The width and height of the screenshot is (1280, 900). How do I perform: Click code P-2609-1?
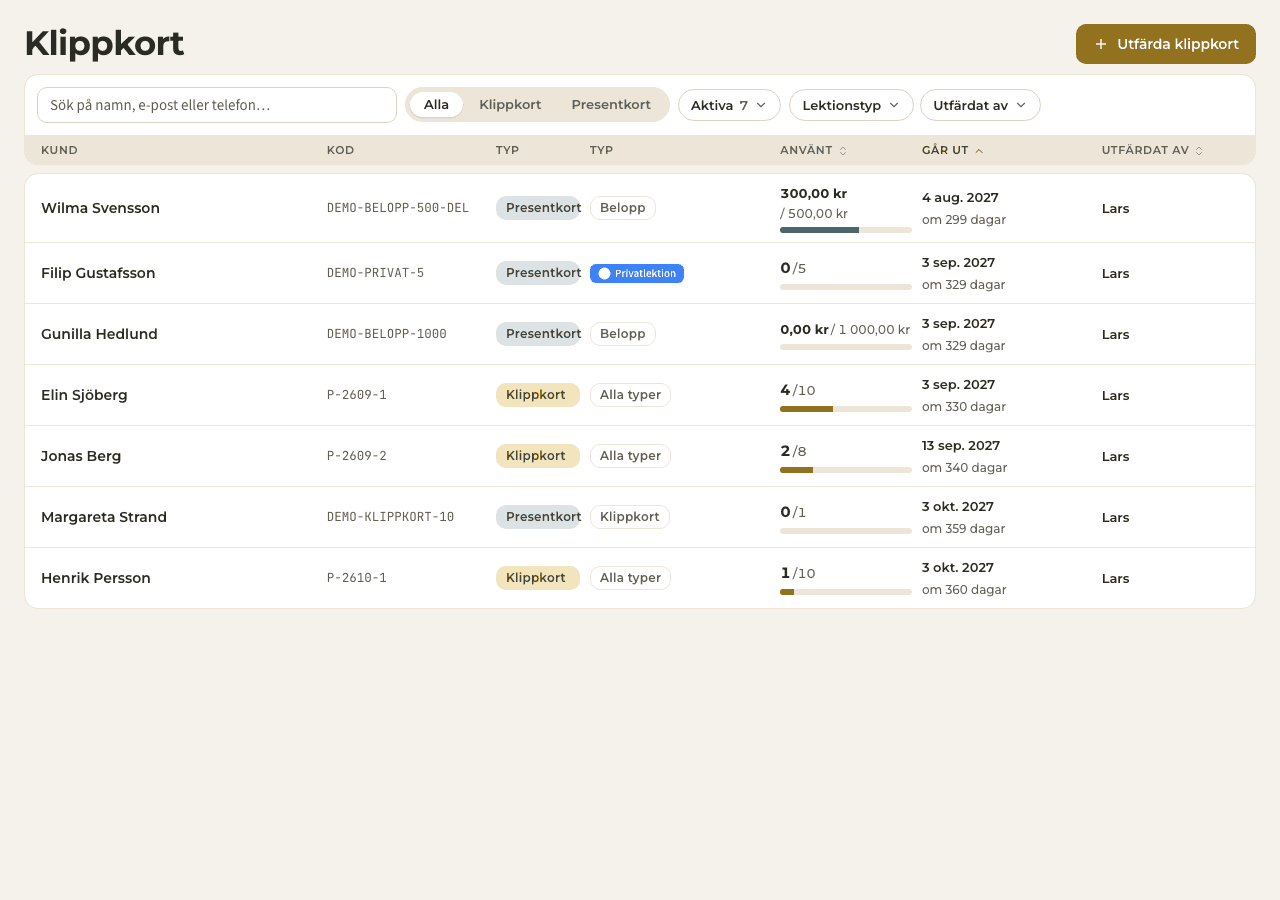(357, 395)
